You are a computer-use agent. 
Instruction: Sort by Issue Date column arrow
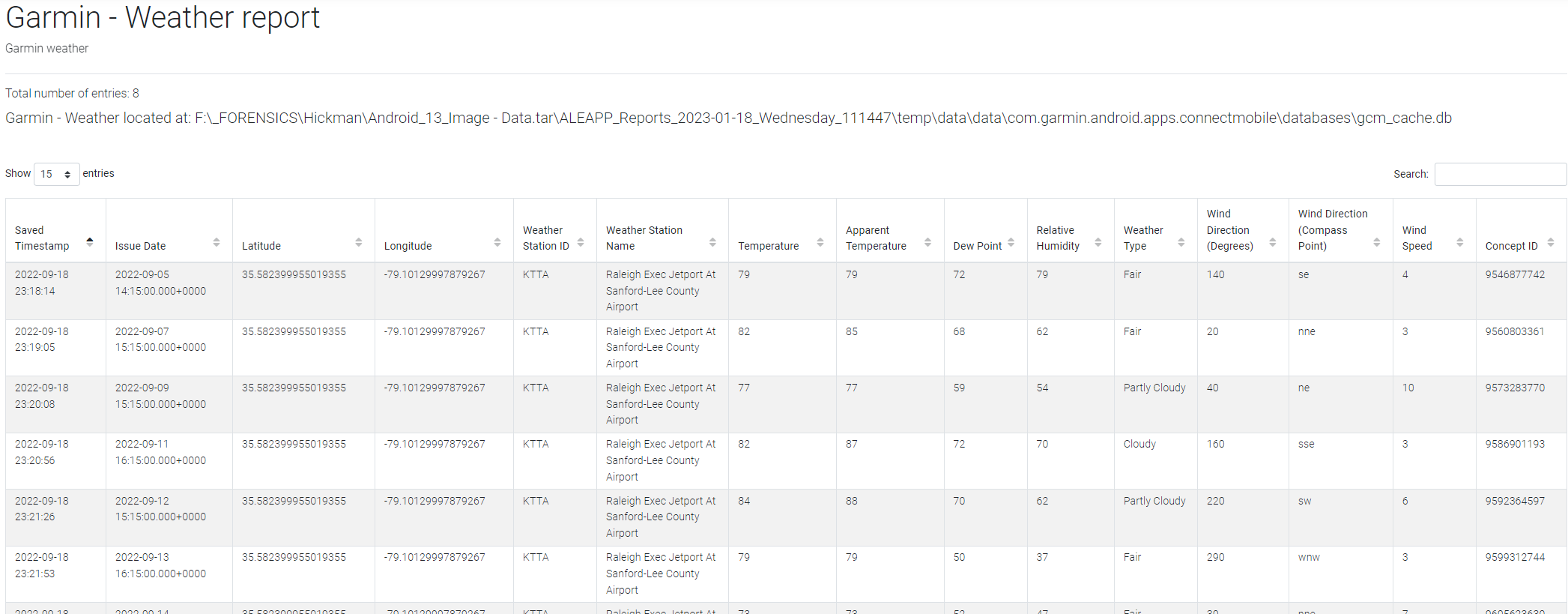(217, 241)
